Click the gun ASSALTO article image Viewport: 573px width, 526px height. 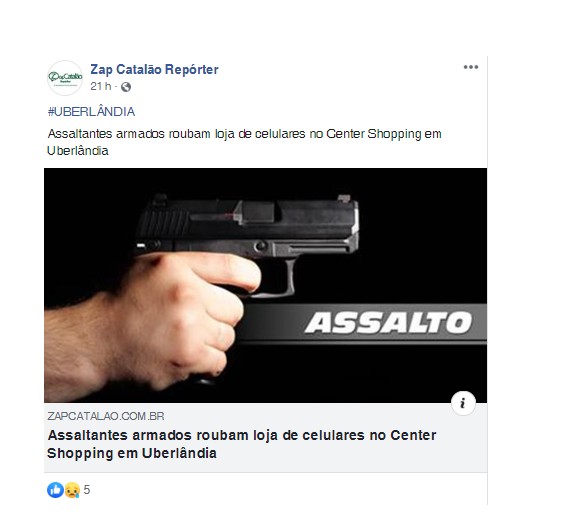(x=265, y=285)
